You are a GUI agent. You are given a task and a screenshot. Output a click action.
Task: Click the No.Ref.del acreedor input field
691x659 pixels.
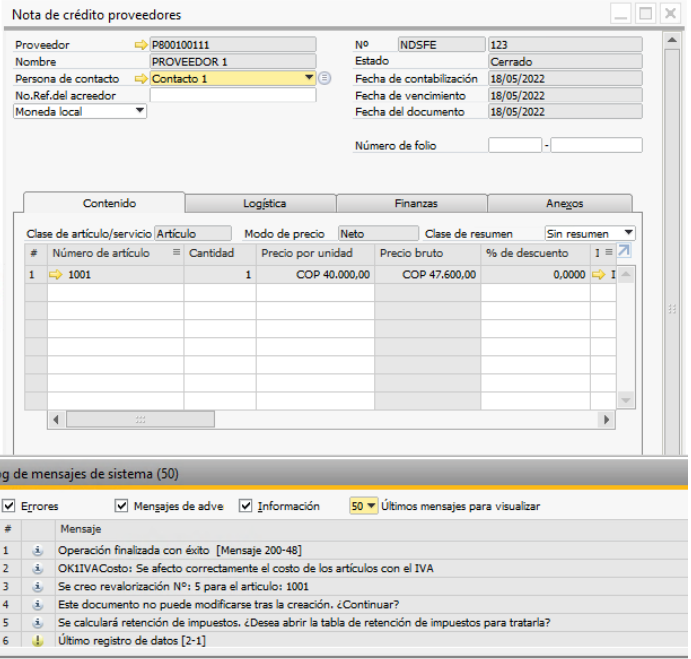pos(232,95)
